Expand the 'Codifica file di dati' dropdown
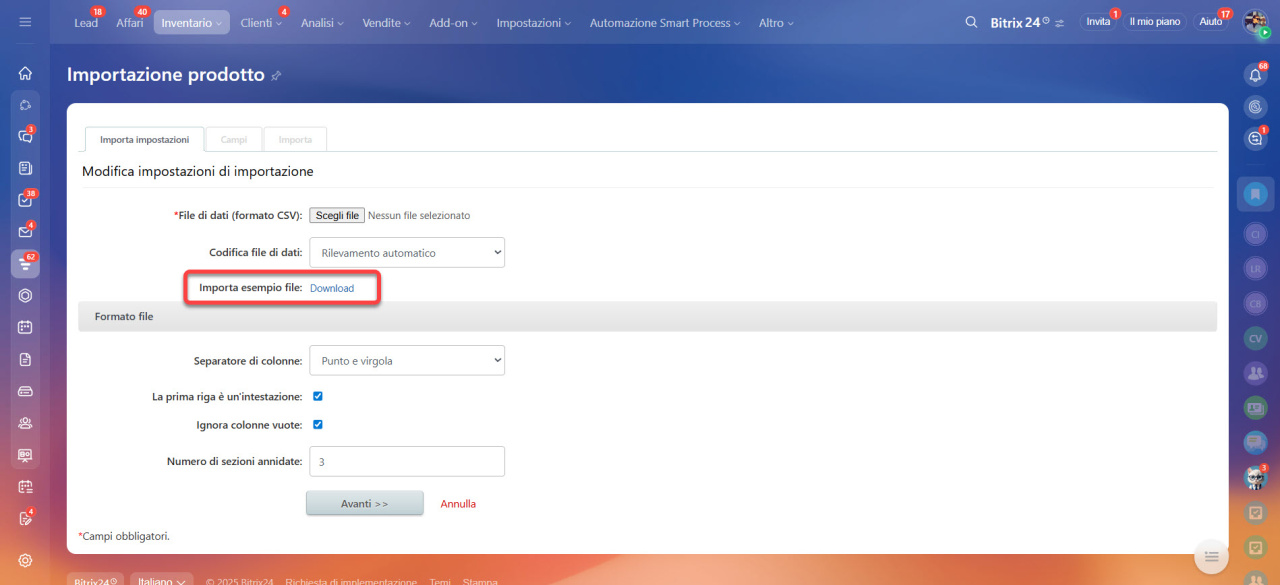This screenshot has height=585, width=1280. [406, 253]
